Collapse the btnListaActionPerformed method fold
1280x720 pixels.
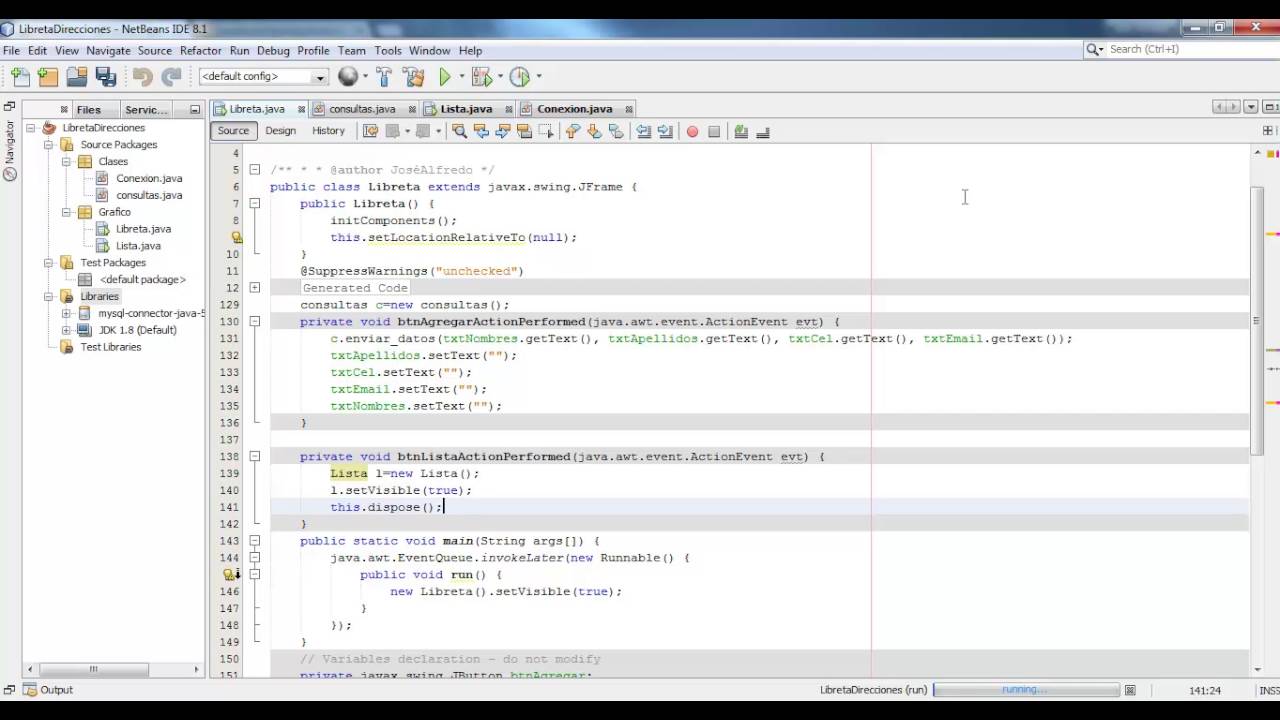(254, 456)
